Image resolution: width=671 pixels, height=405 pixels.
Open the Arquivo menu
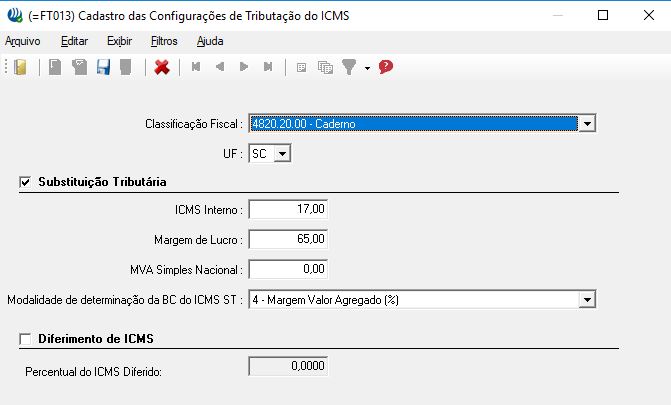click(24, 41)
